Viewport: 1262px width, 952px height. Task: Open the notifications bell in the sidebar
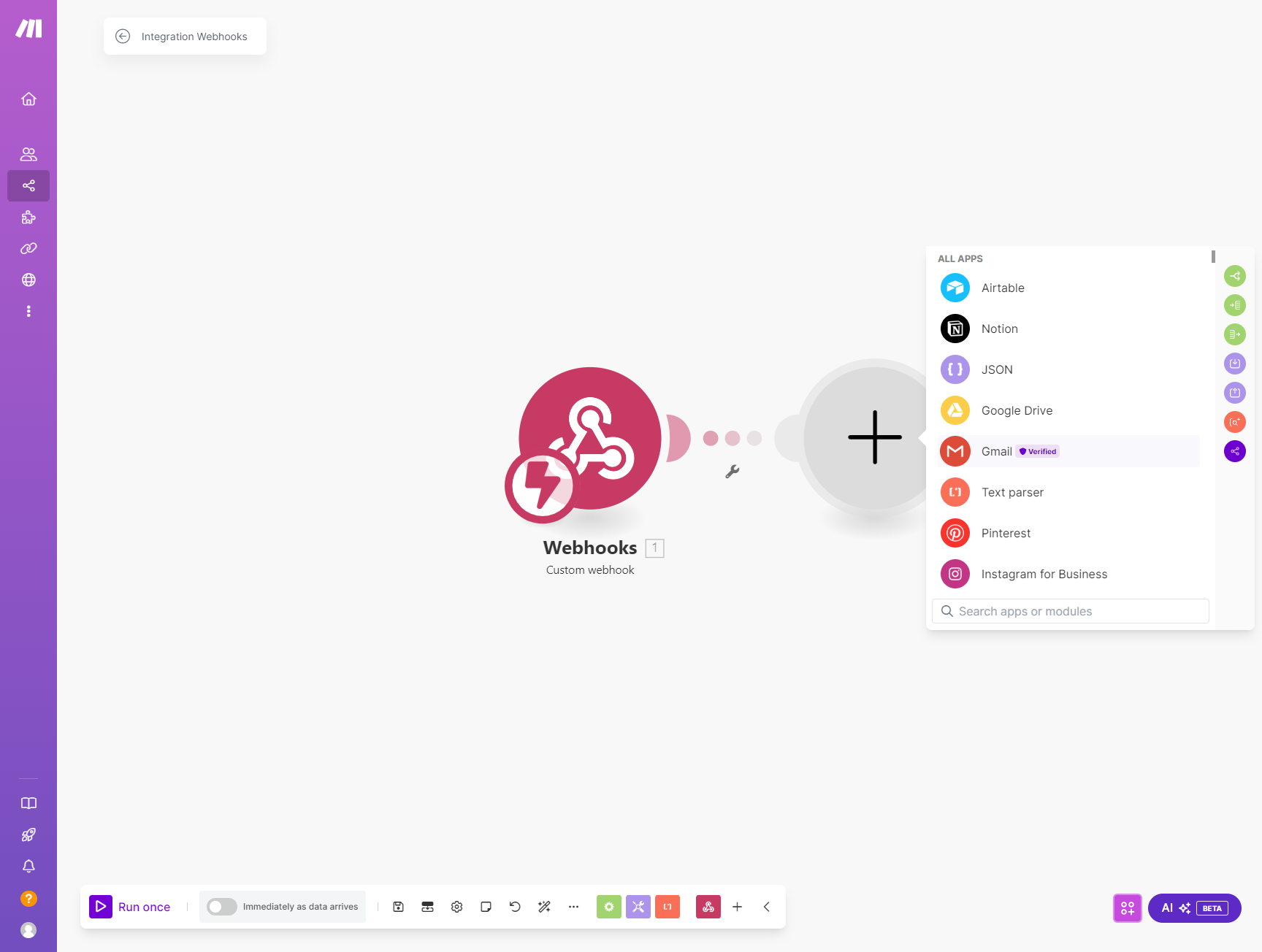point(28,867)
